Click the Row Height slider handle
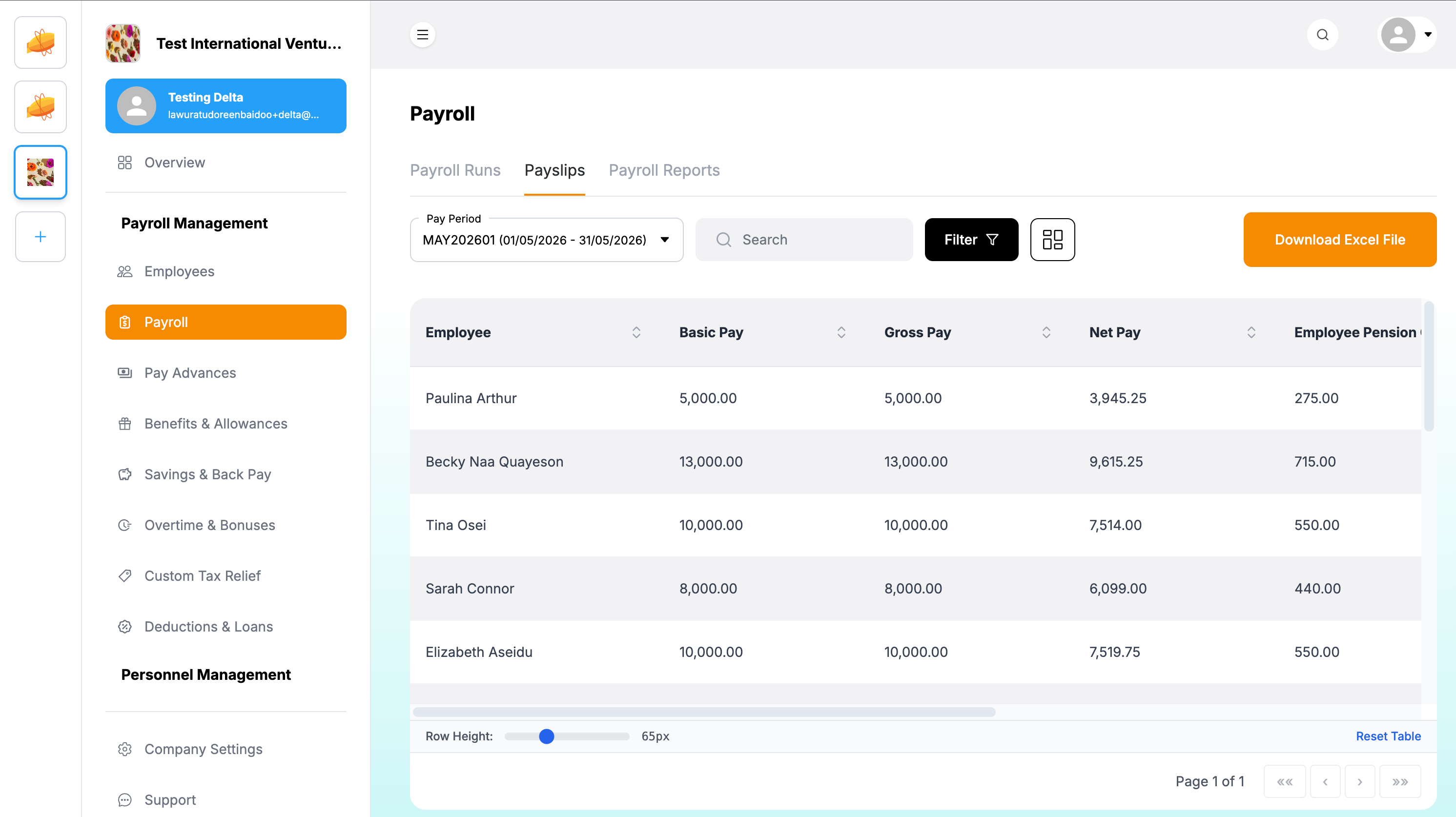This screenshot has height=817, width=1456. (x=546, y=736)
